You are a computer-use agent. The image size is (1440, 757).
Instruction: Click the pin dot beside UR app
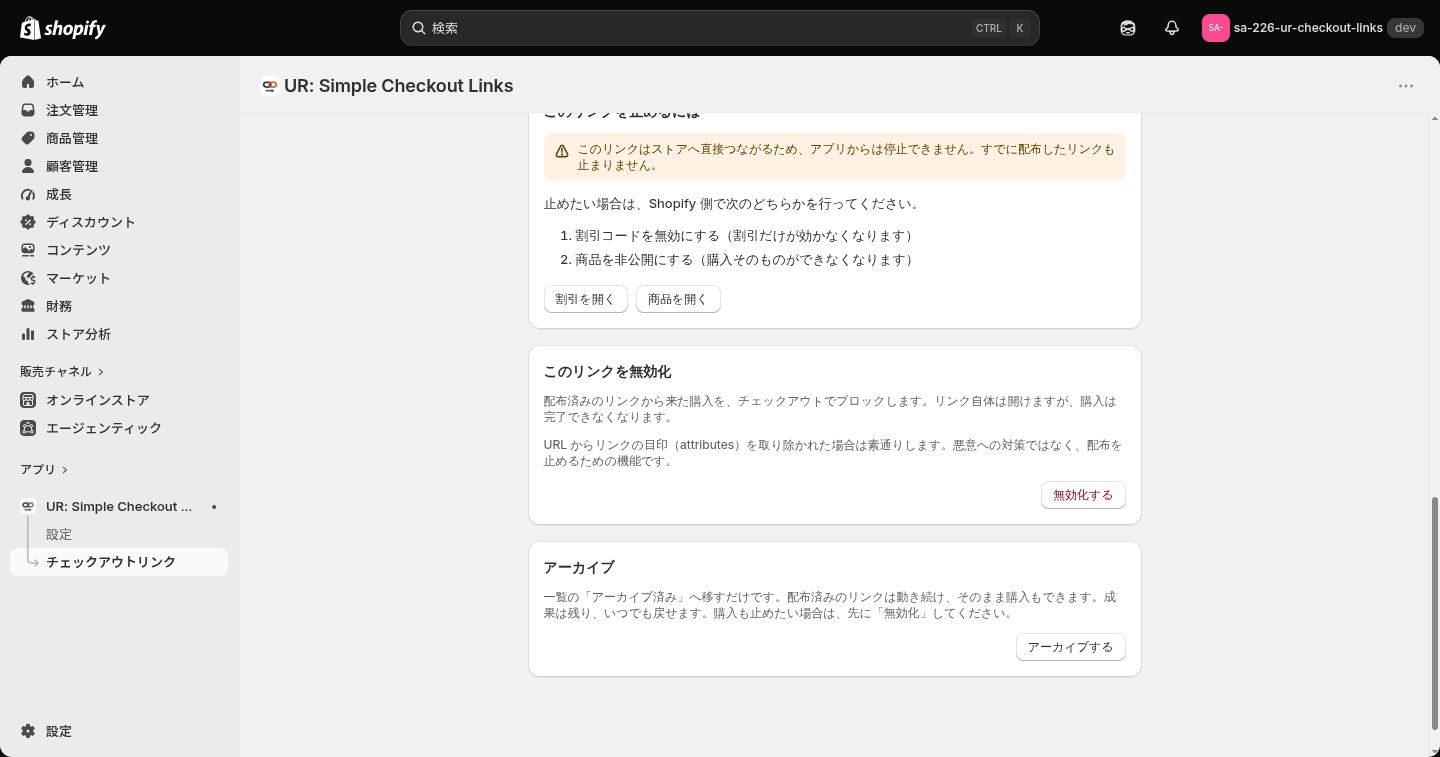[x=214, y=507]
